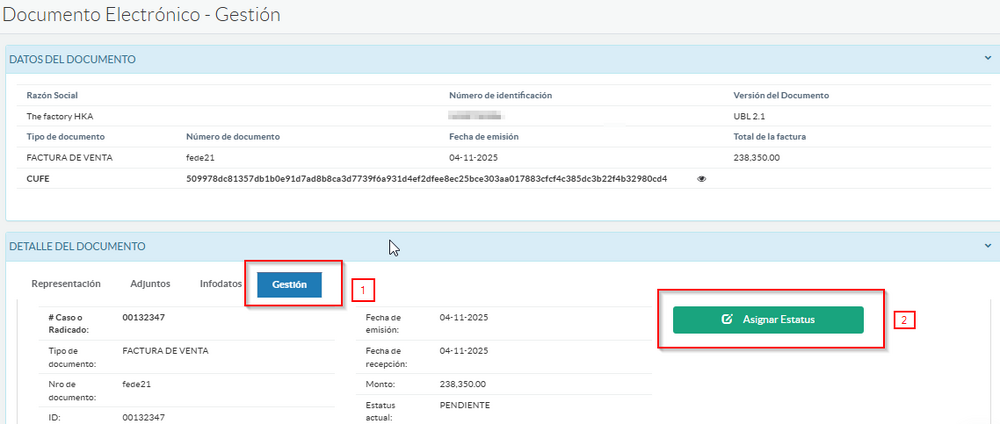Click the DATOS DEL DOCUMENTO header title

[x=73, y=60]
